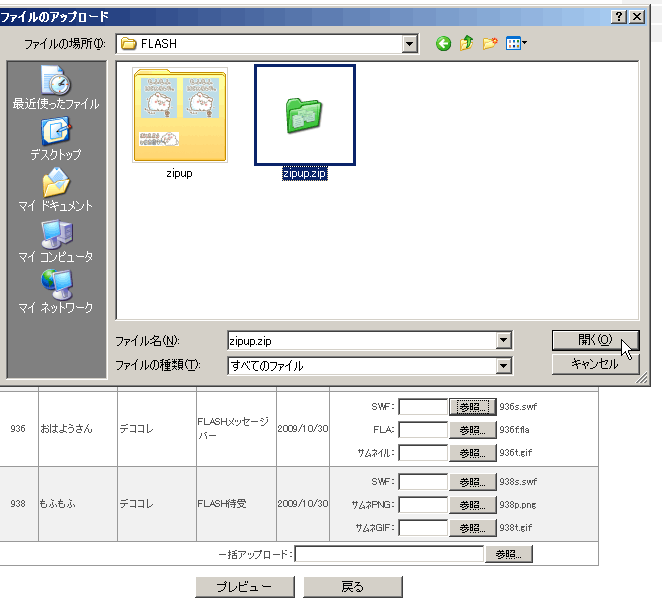Click the プレビュー button
662x604 pixels.
coord(245,587)
